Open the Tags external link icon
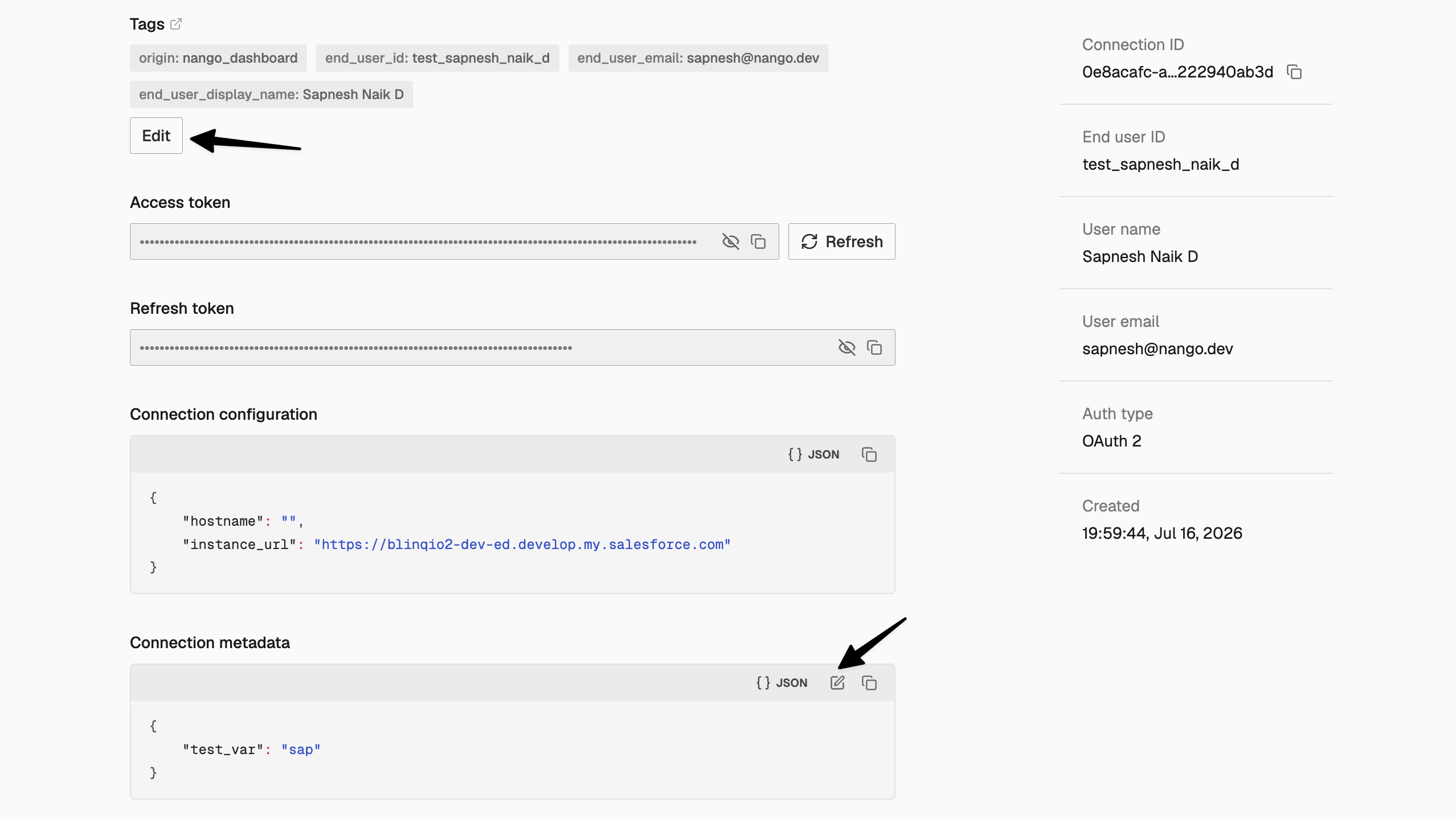Screen dimensions: 1456x819 pos(176,24)
